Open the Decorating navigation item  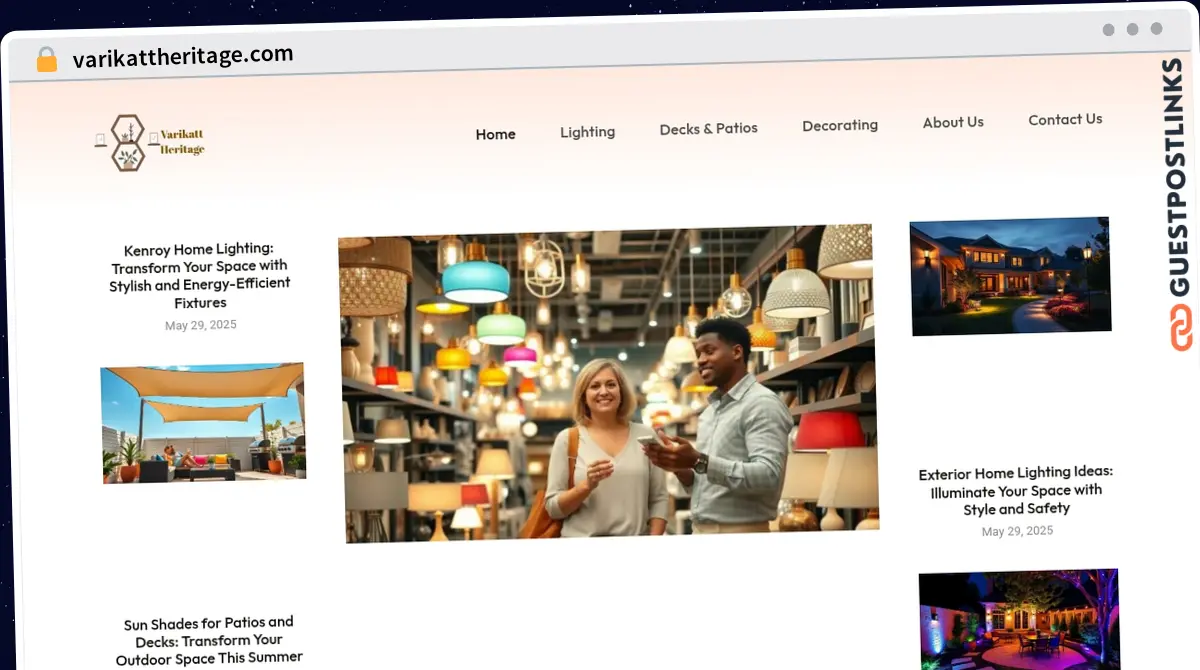pos(840,125)
